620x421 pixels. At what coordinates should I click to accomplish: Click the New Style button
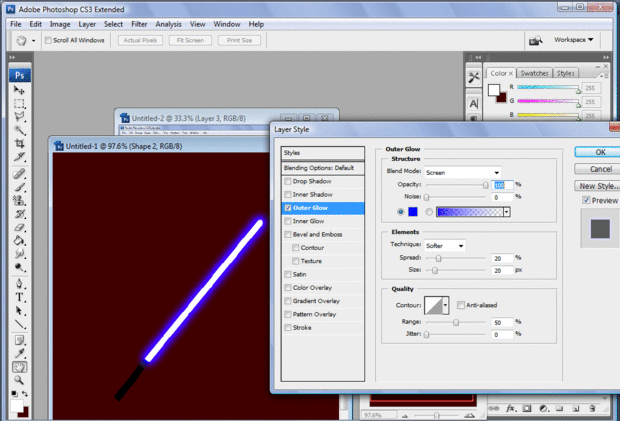[598, 186]
